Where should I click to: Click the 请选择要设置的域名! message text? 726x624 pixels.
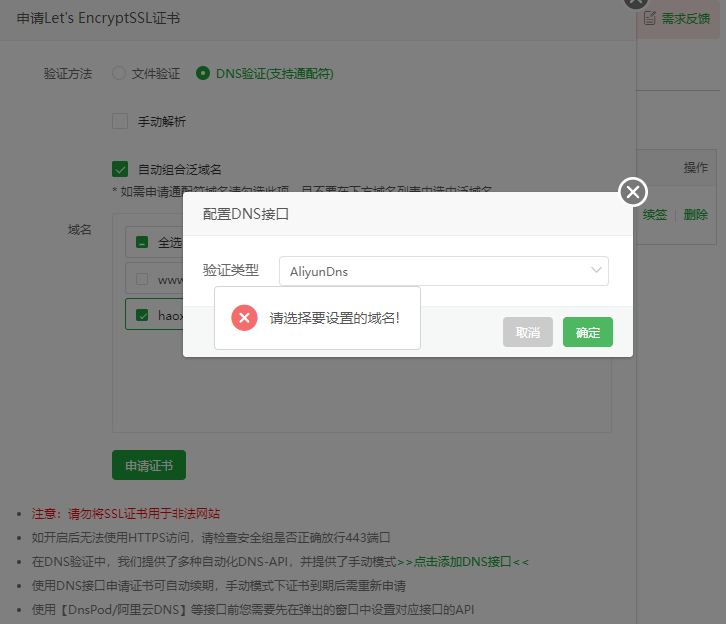coord(334,318)
